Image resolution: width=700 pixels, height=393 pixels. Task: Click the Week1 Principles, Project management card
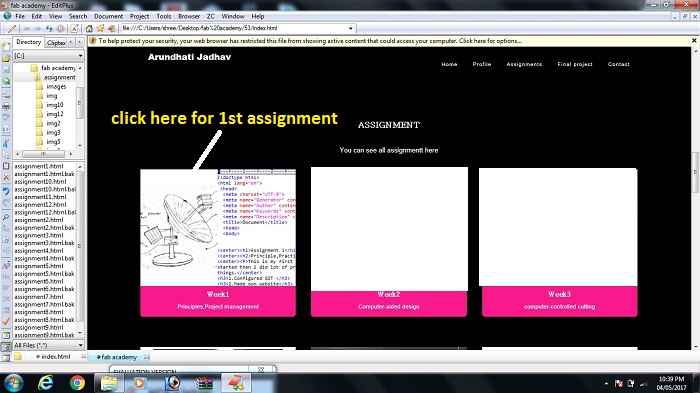[x=218, y=301]
